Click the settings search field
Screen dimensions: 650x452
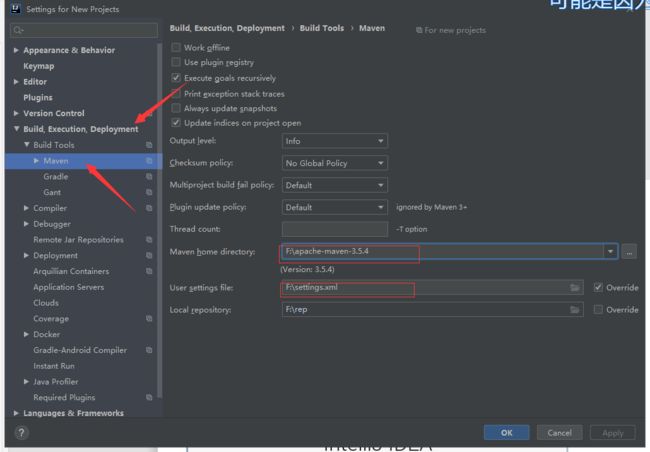click(84, 30)
